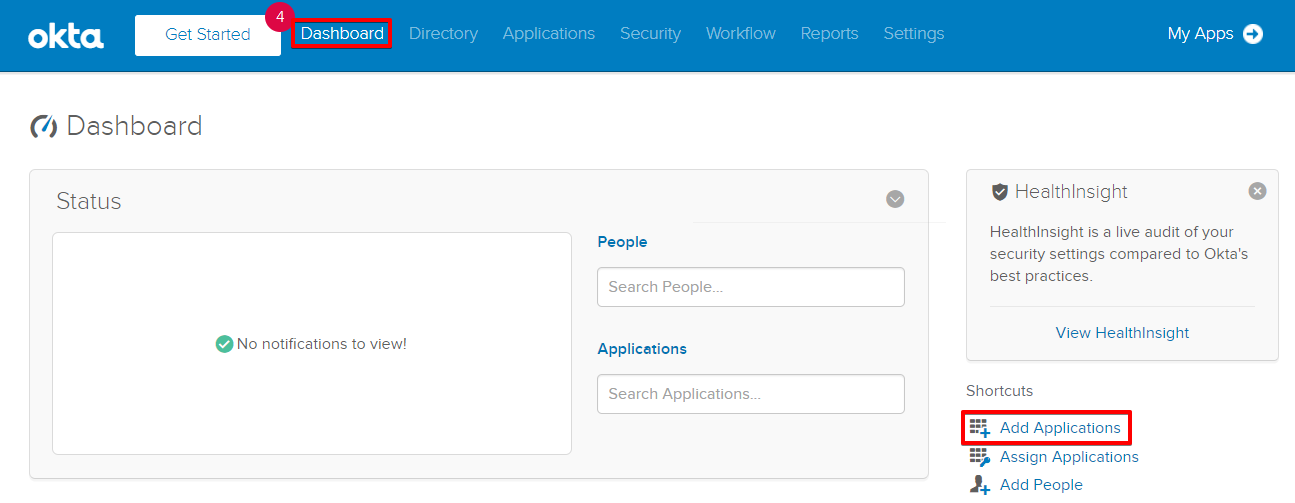Open the Applications menu in navigation bar
Viewport: 1295px width, 503px height.
(548, 34)
